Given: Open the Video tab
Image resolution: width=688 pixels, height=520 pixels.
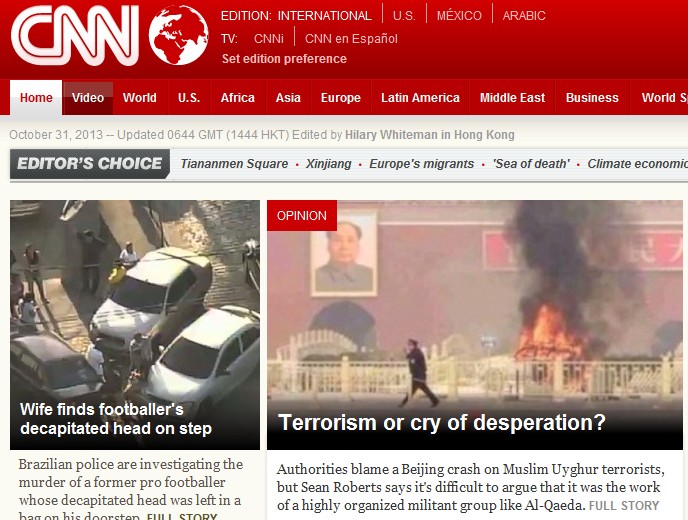Looking at the screenshot, I should [88, 97].
